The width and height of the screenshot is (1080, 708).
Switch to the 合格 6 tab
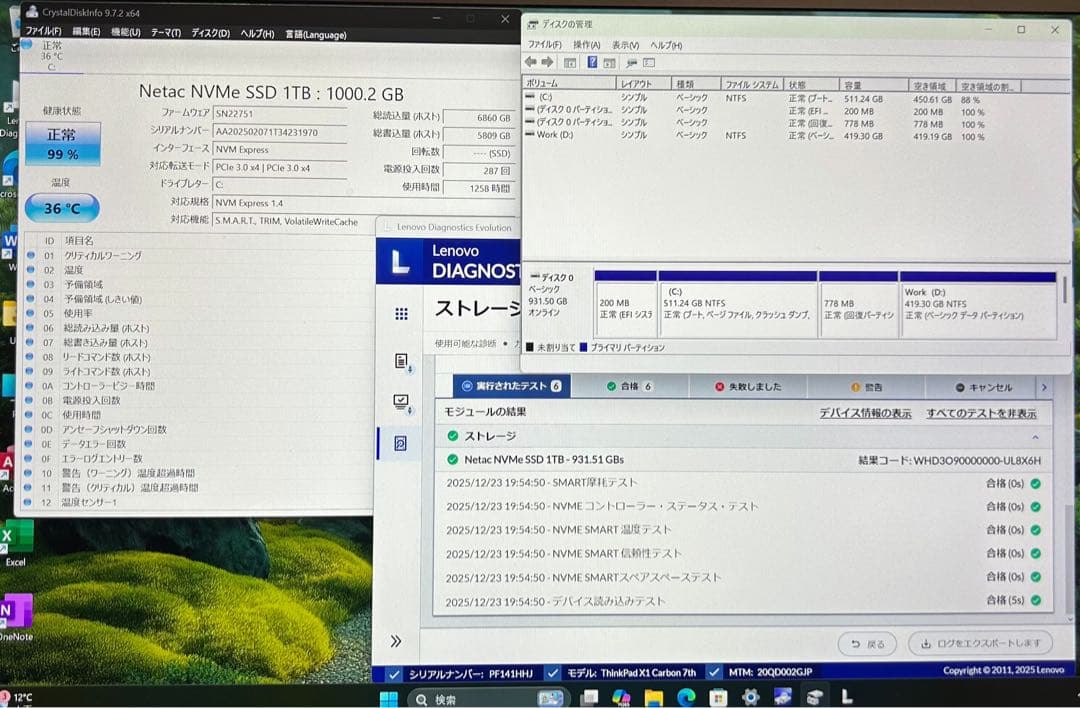pos(630,386)
